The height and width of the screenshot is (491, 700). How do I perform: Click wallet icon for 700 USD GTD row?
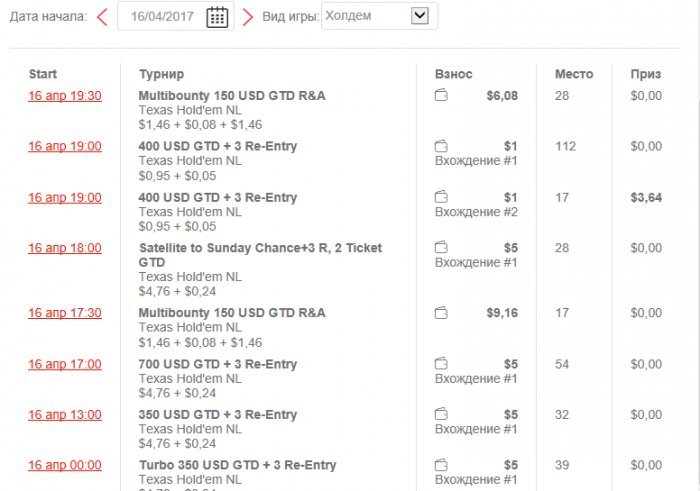click(x=441, y=364)
